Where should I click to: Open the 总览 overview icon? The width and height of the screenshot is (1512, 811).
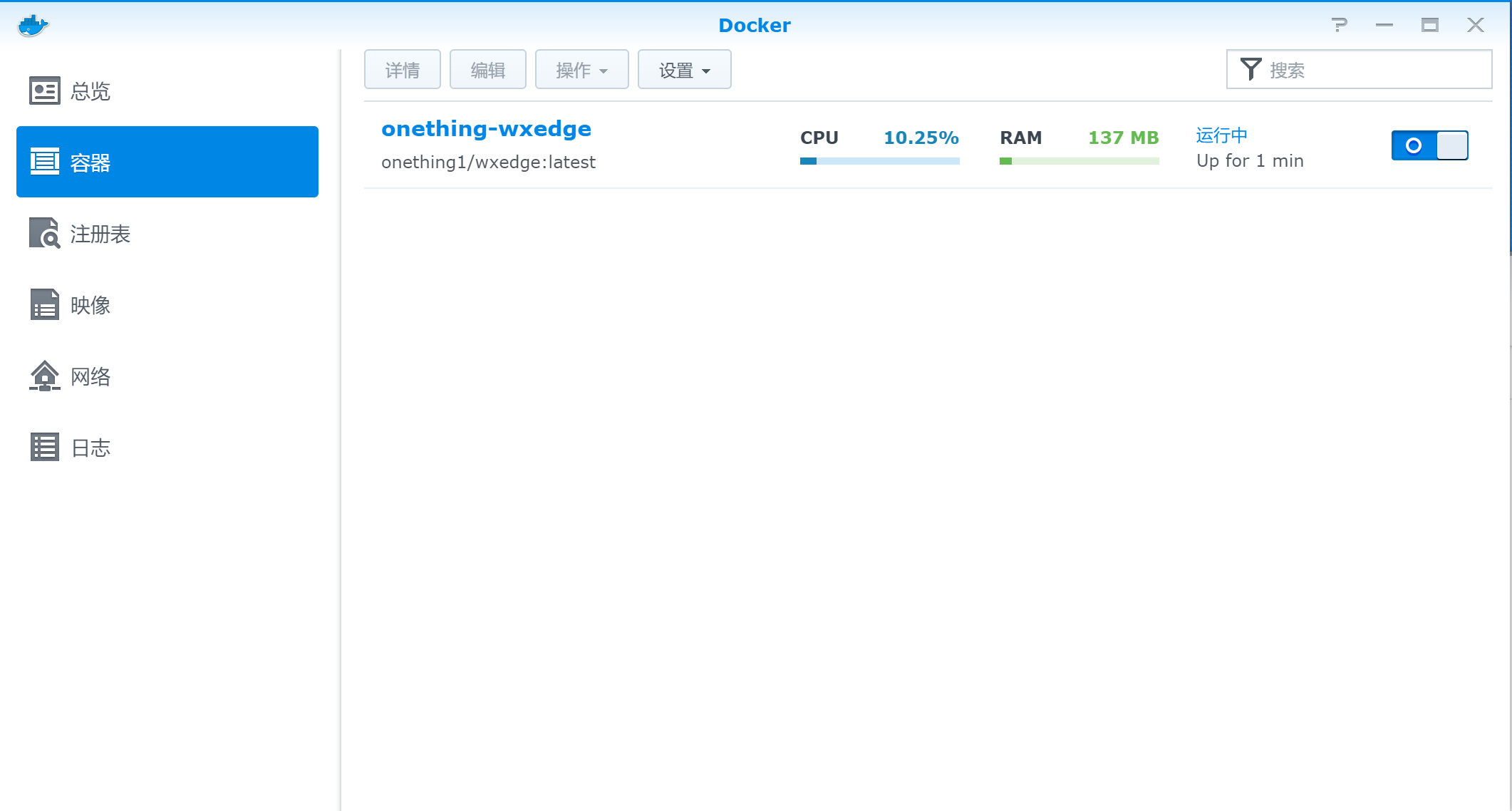pos(44,91)
